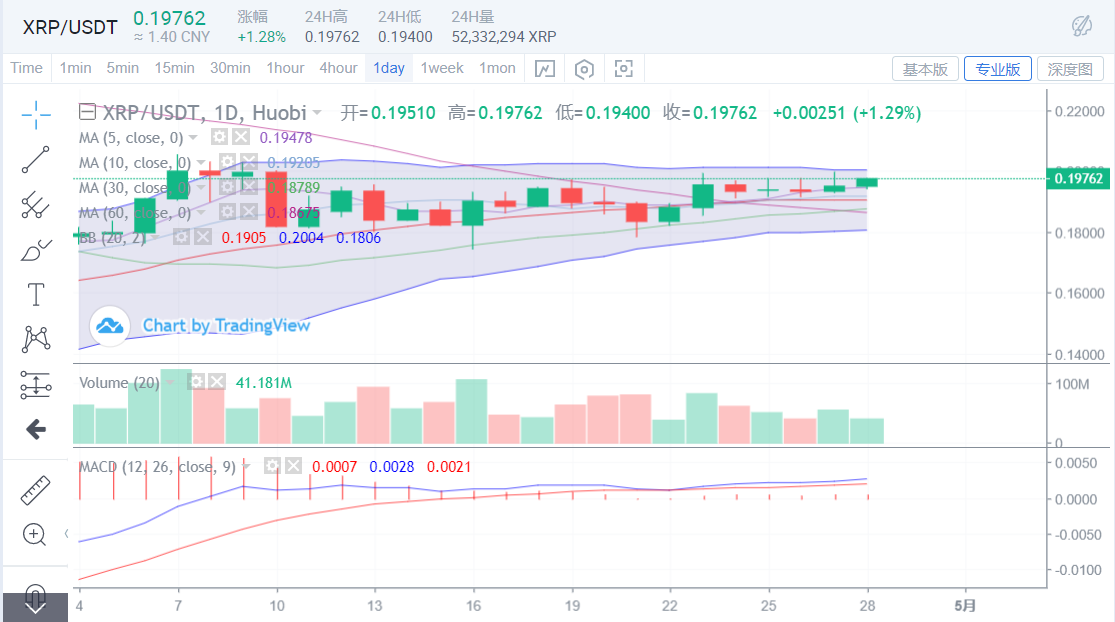Select the XABCD pattern tool
This screenshot has width=1115, height=622.
pos(36,339)
